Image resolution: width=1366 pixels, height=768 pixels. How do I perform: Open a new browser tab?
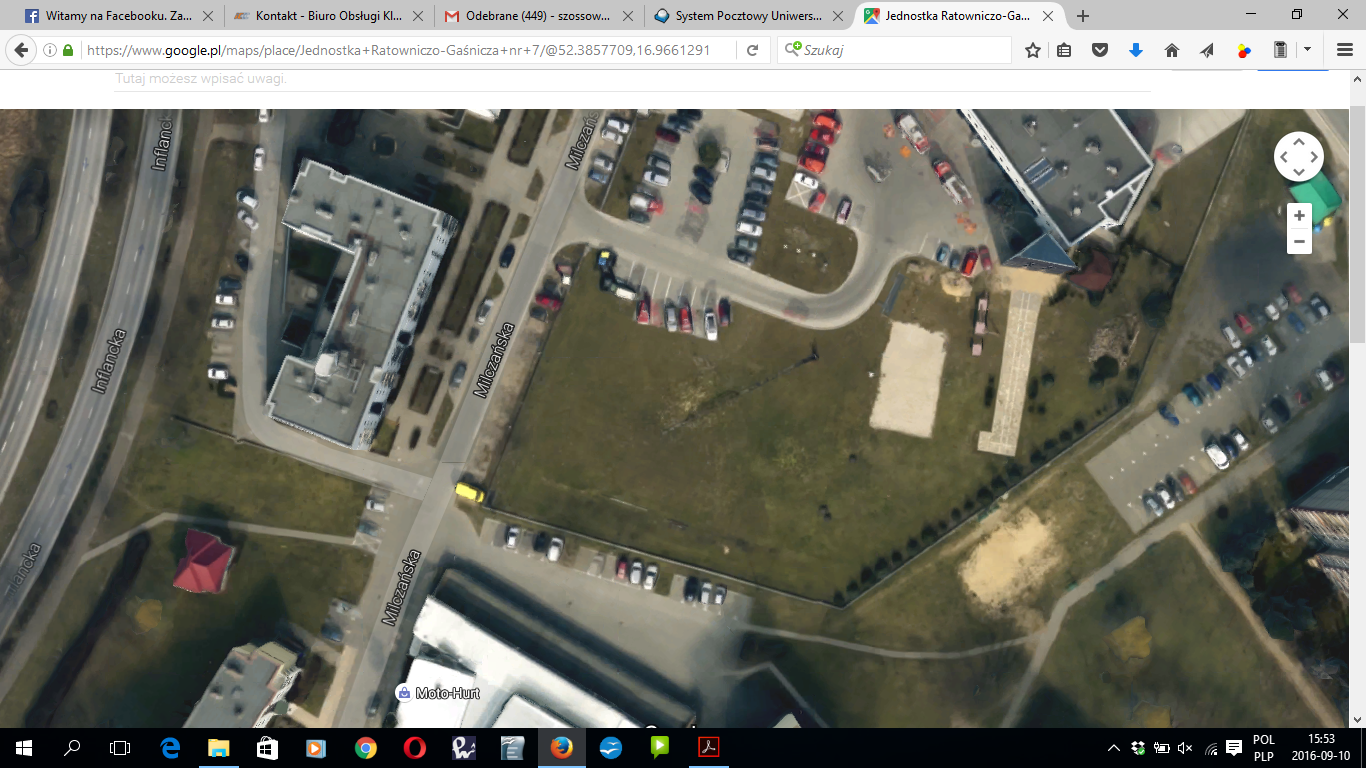pyautogui.click(x=1083, y=16)
